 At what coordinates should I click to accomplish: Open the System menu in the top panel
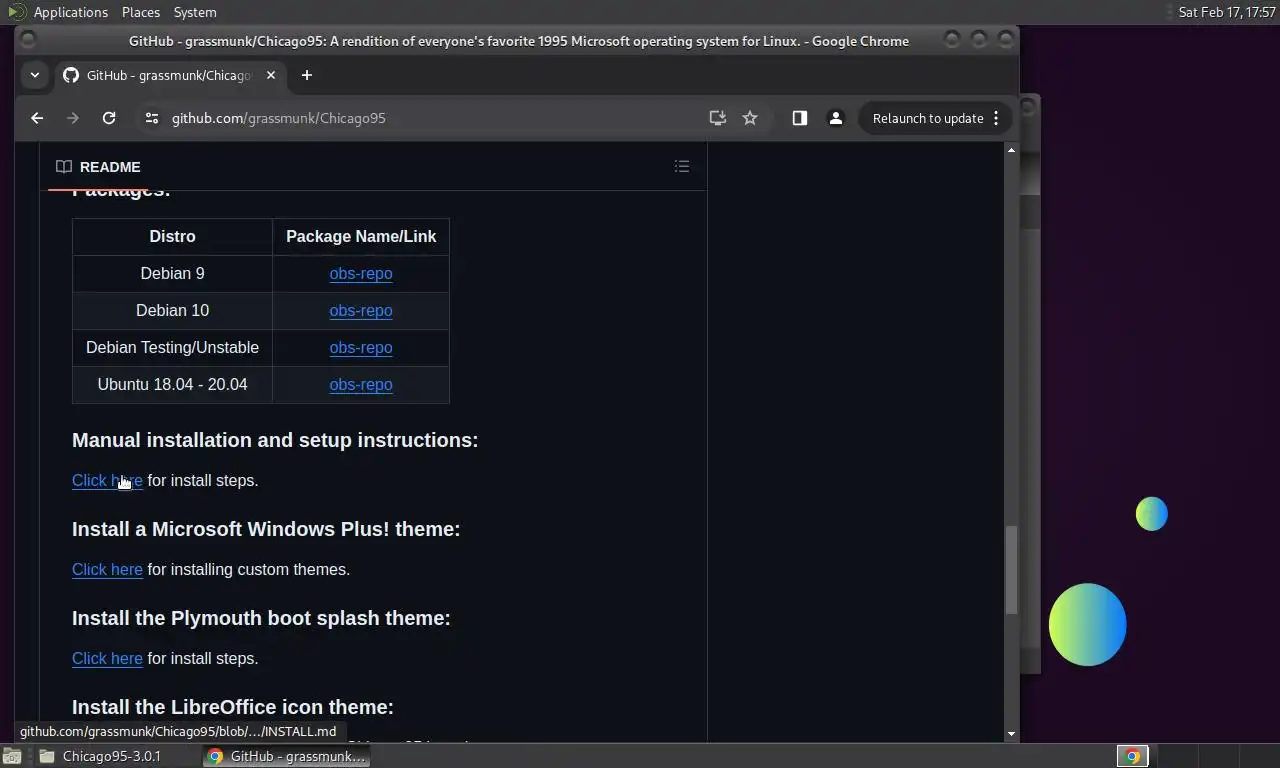pyautogui.click(x=195, y=12)
